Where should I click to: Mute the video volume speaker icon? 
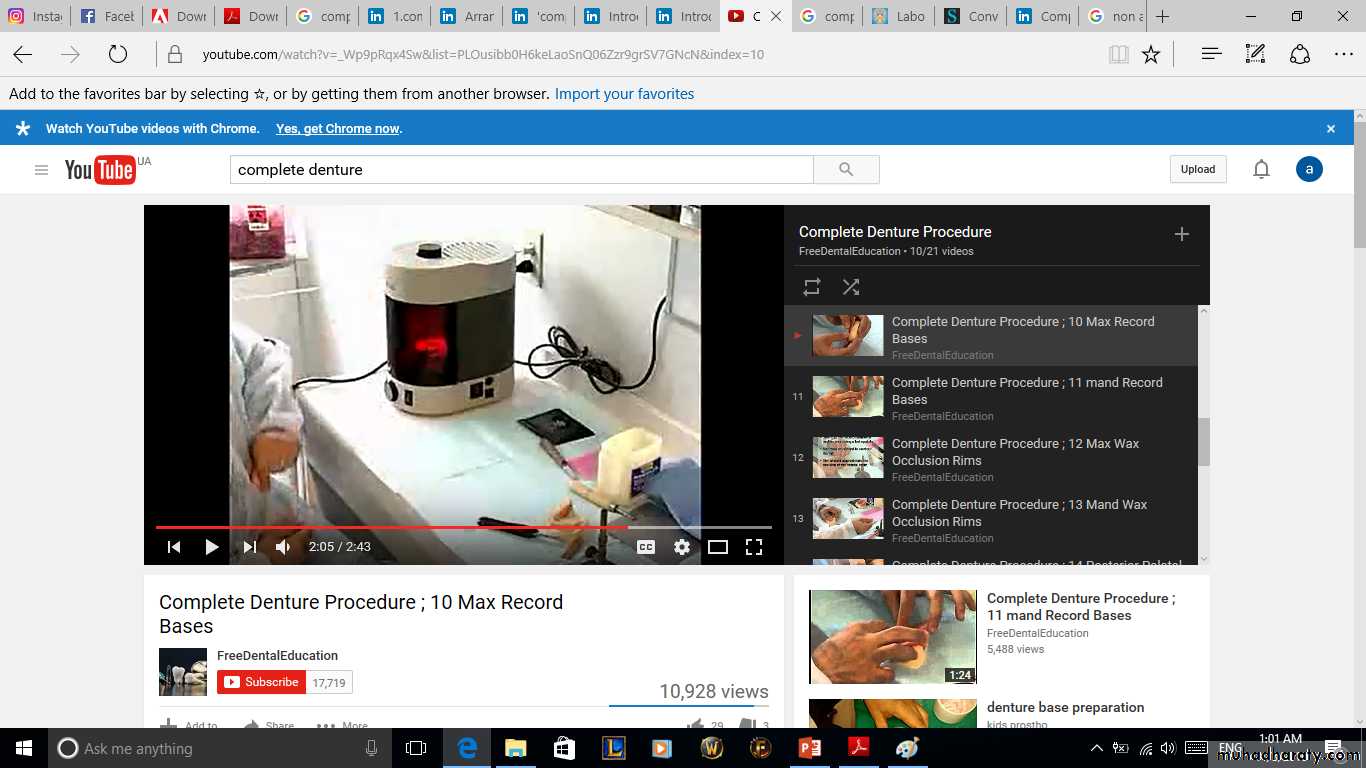point(283,547)
